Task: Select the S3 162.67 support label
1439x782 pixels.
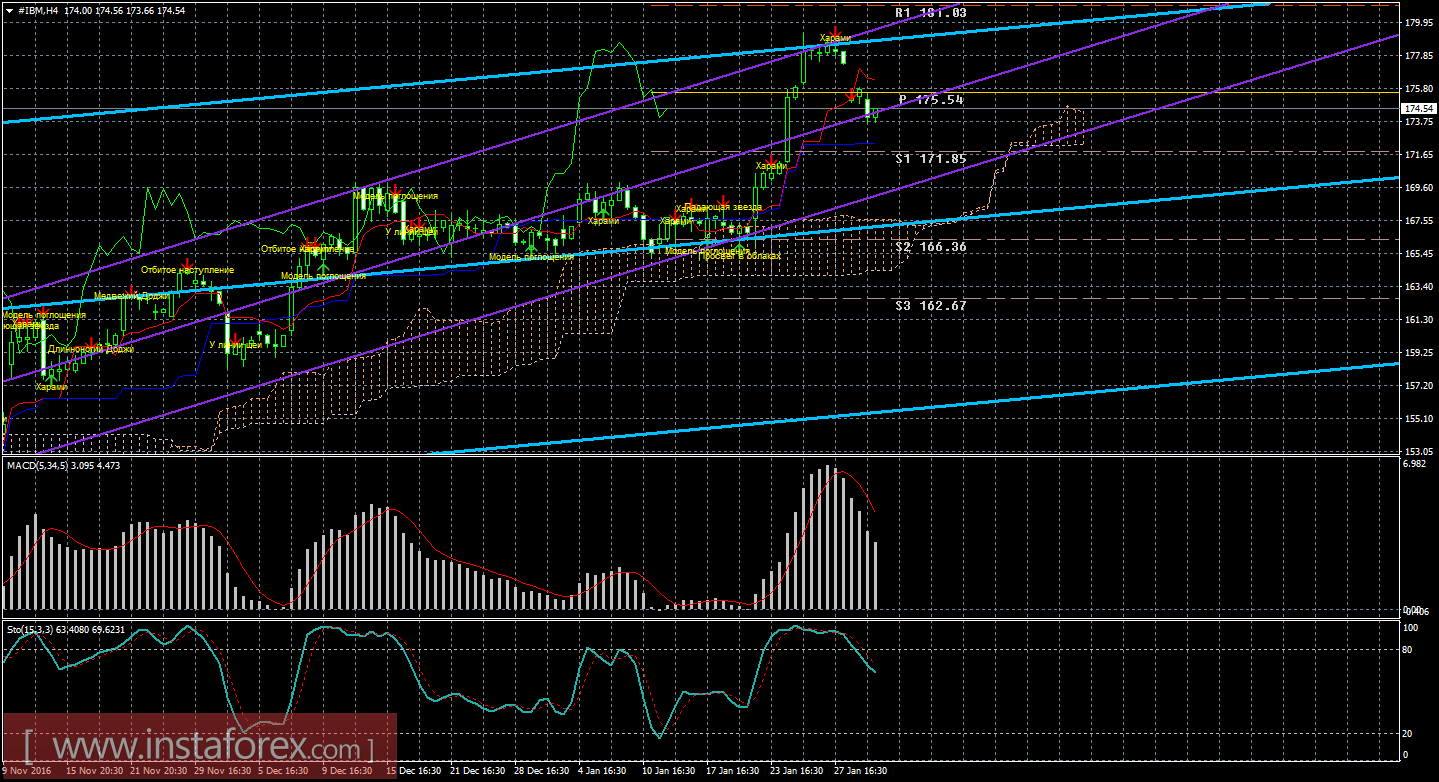Action: point(930,305)
